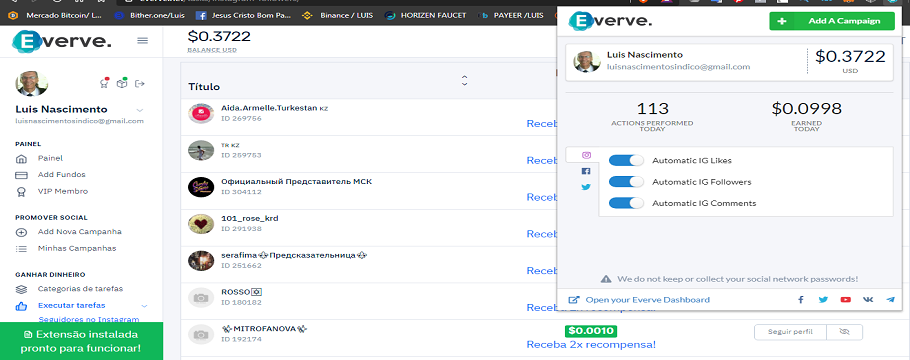Select the Twitter tab icon in extension popup
The image size is (910, 360).
[x=586, y=187]
